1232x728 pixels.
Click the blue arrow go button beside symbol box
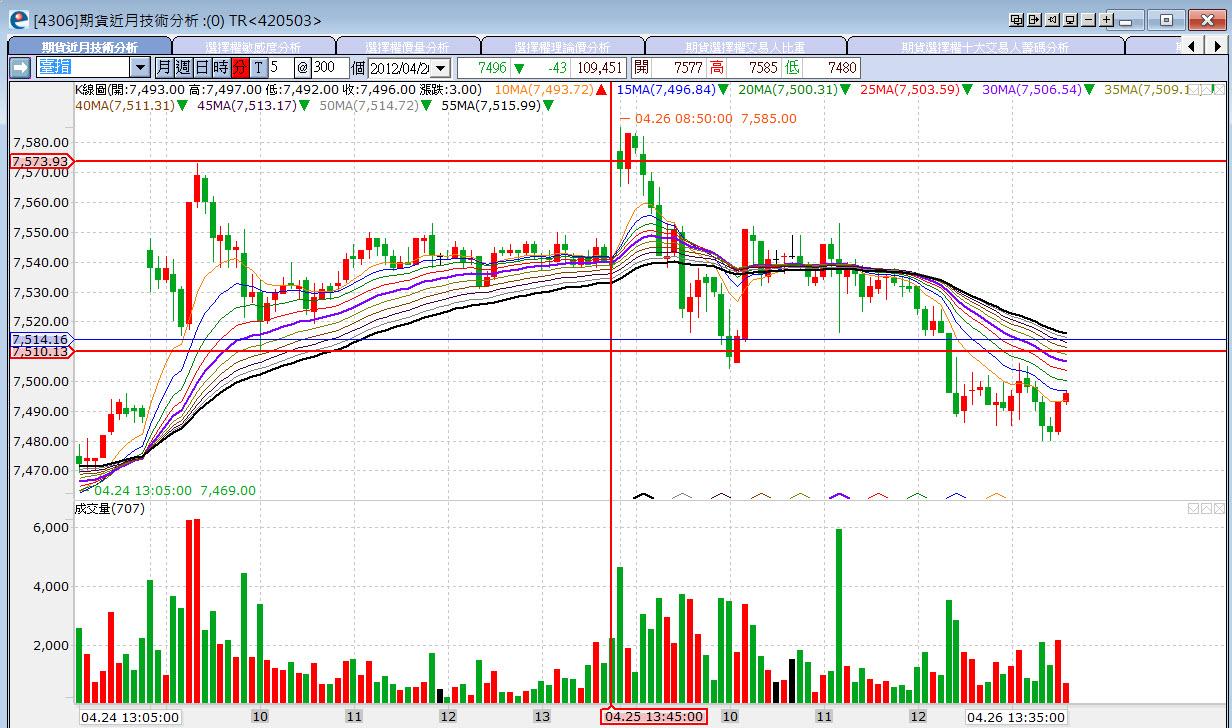coord(20,67)
